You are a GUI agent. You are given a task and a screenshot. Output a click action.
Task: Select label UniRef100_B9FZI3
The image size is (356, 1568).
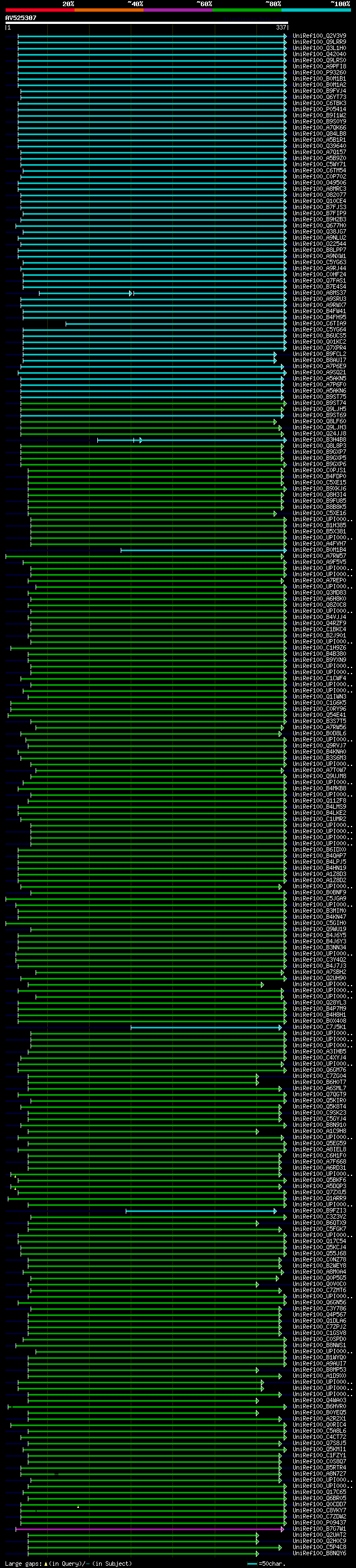point(319,1211)
